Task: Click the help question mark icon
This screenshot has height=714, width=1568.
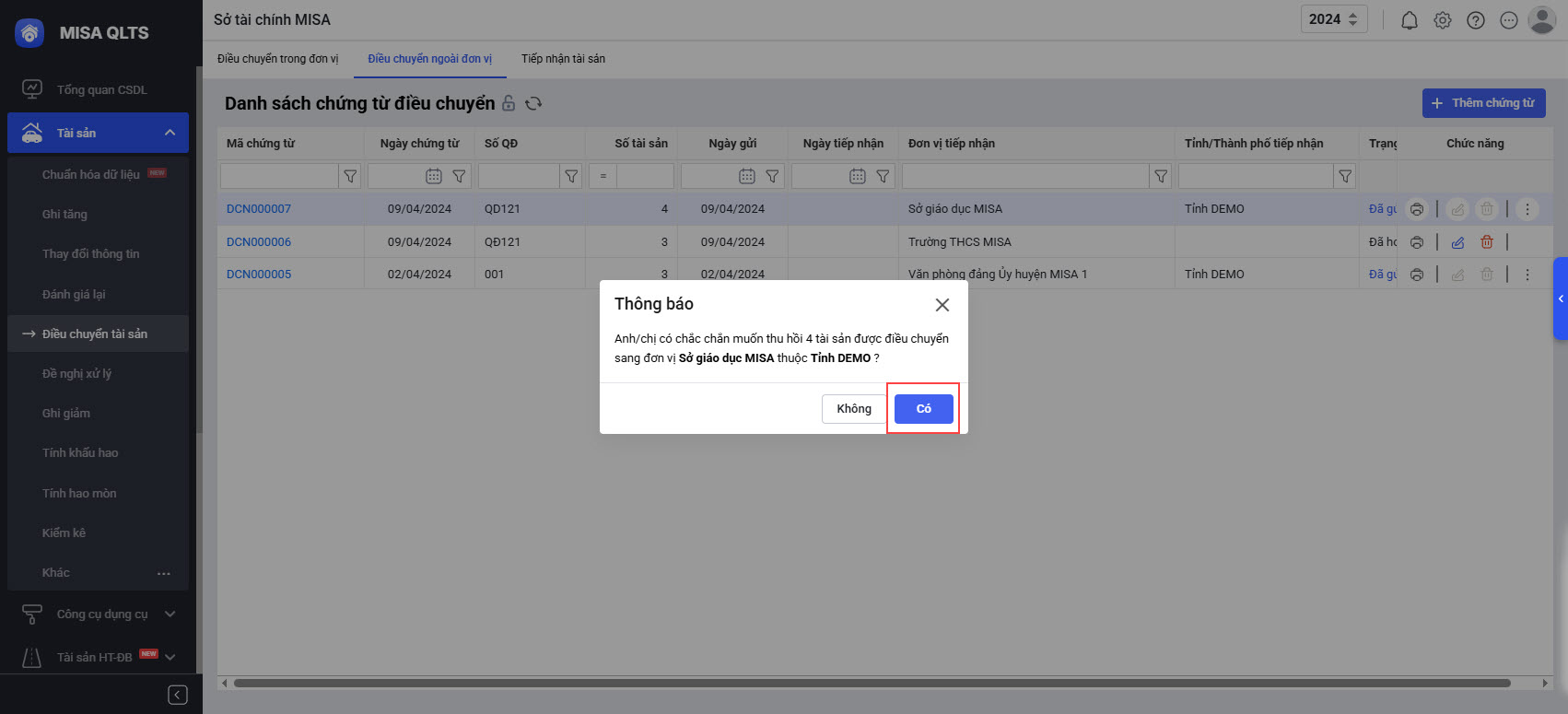Action: click(x=1475, y=20)
